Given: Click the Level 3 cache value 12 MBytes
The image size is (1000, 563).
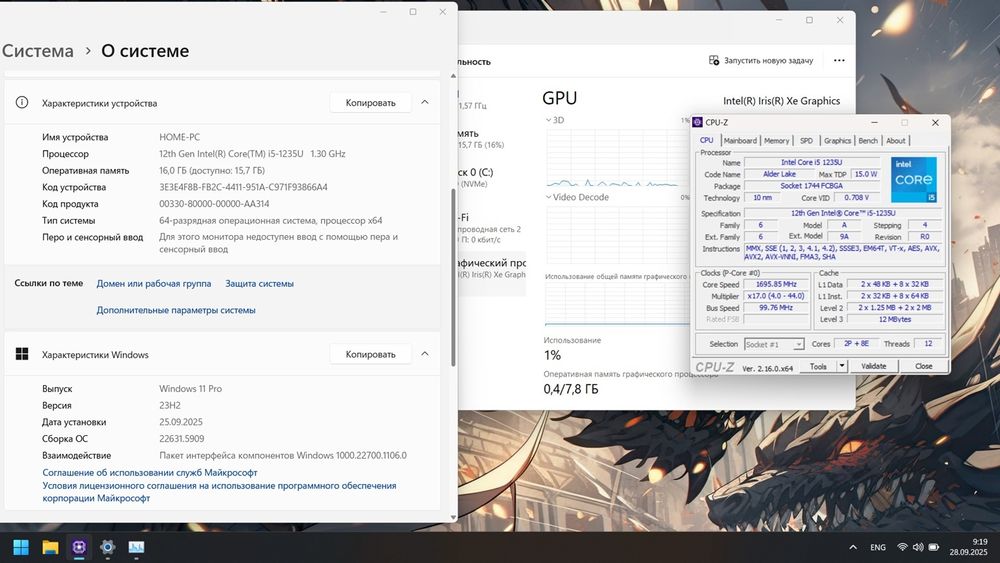Looking at the screenshot, I should click(895, 319).
